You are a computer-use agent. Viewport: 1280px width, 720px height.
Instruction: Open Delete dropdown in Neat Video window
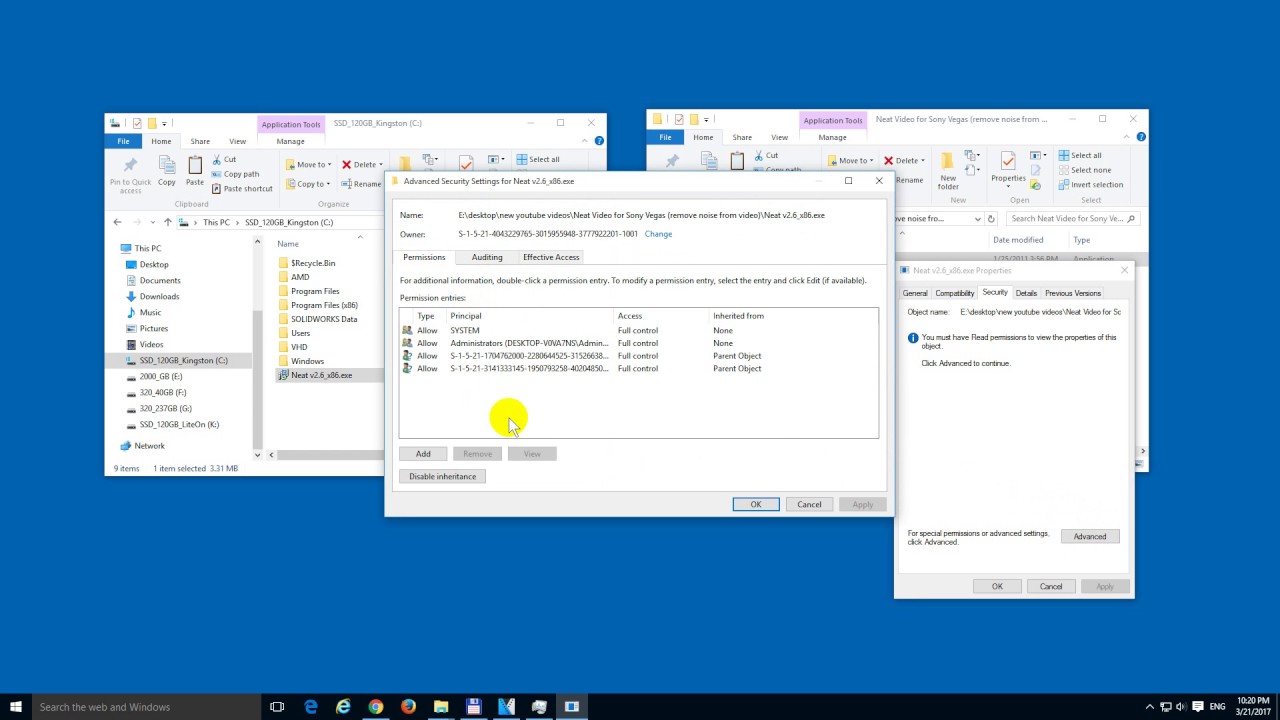click(x=903, y=160)
